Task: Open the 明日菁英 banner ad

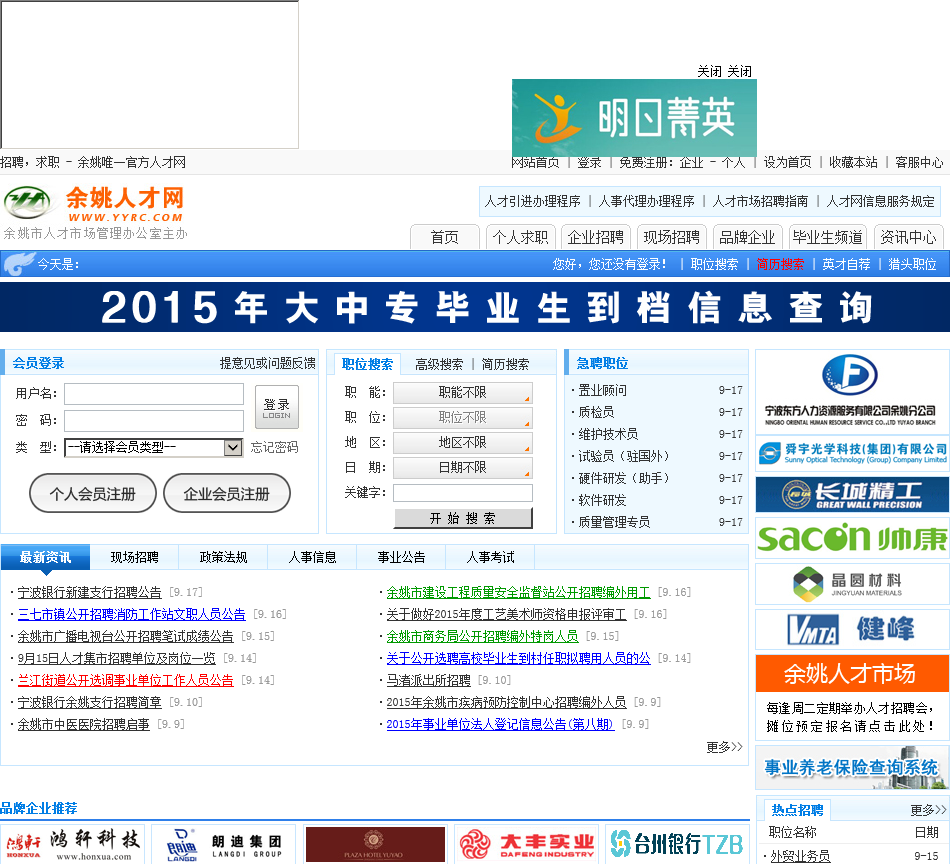Action: pyautogui.click(x=634, y=118)
